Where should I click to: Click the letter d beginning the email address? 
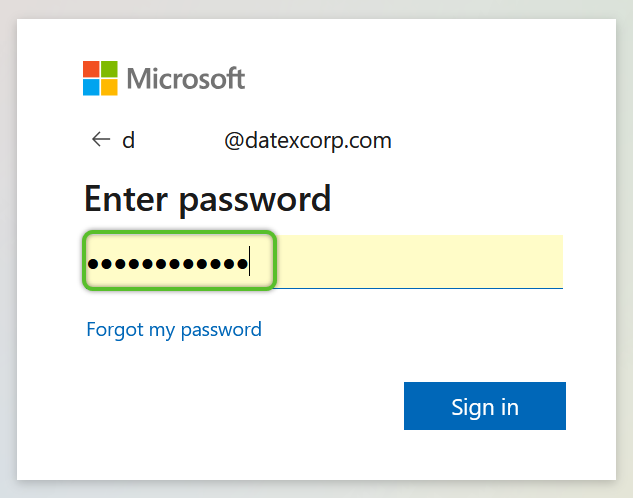click(128, 140)
